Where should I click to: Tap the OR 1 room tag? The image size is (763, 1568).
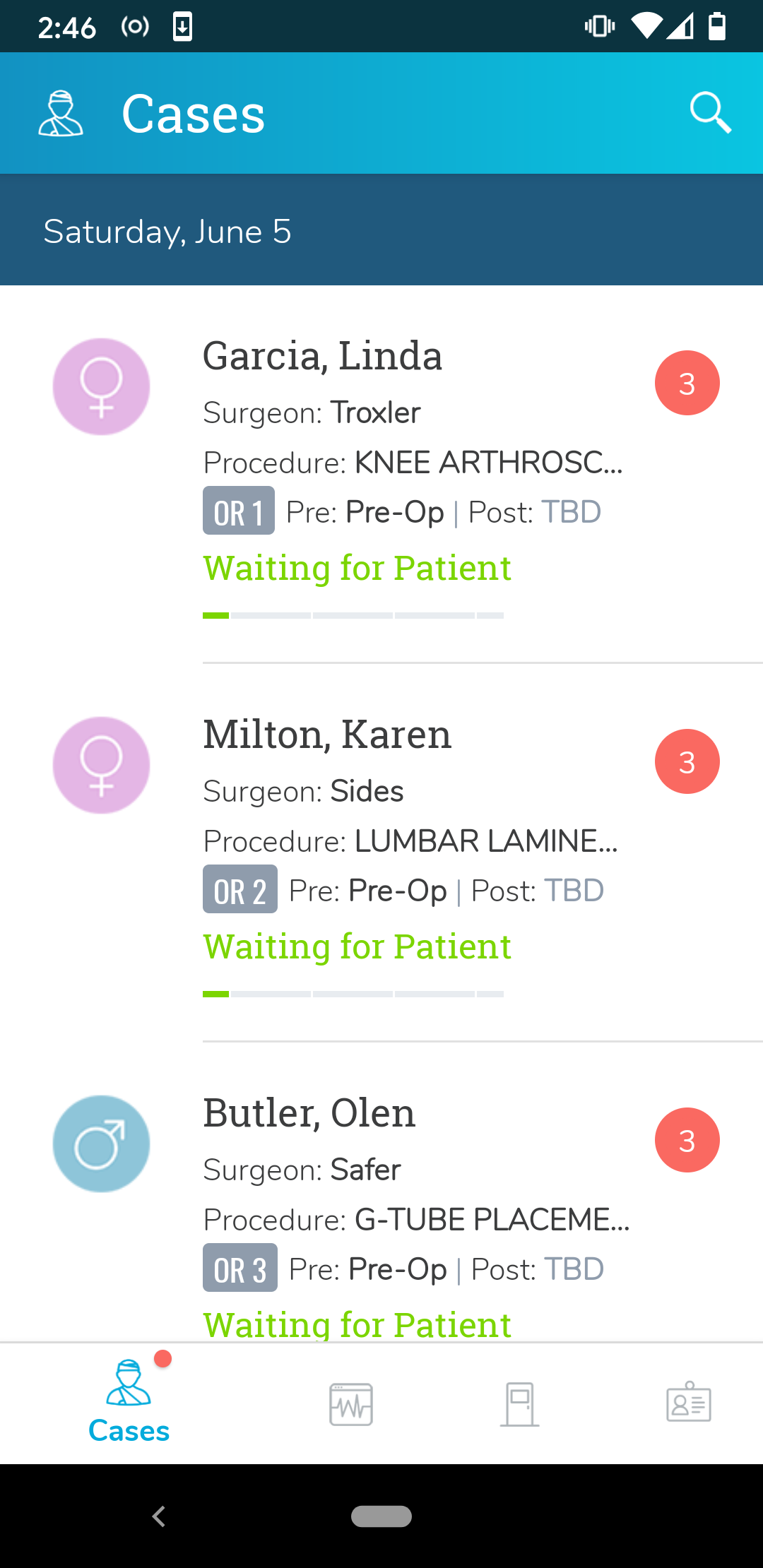(239, 511)
